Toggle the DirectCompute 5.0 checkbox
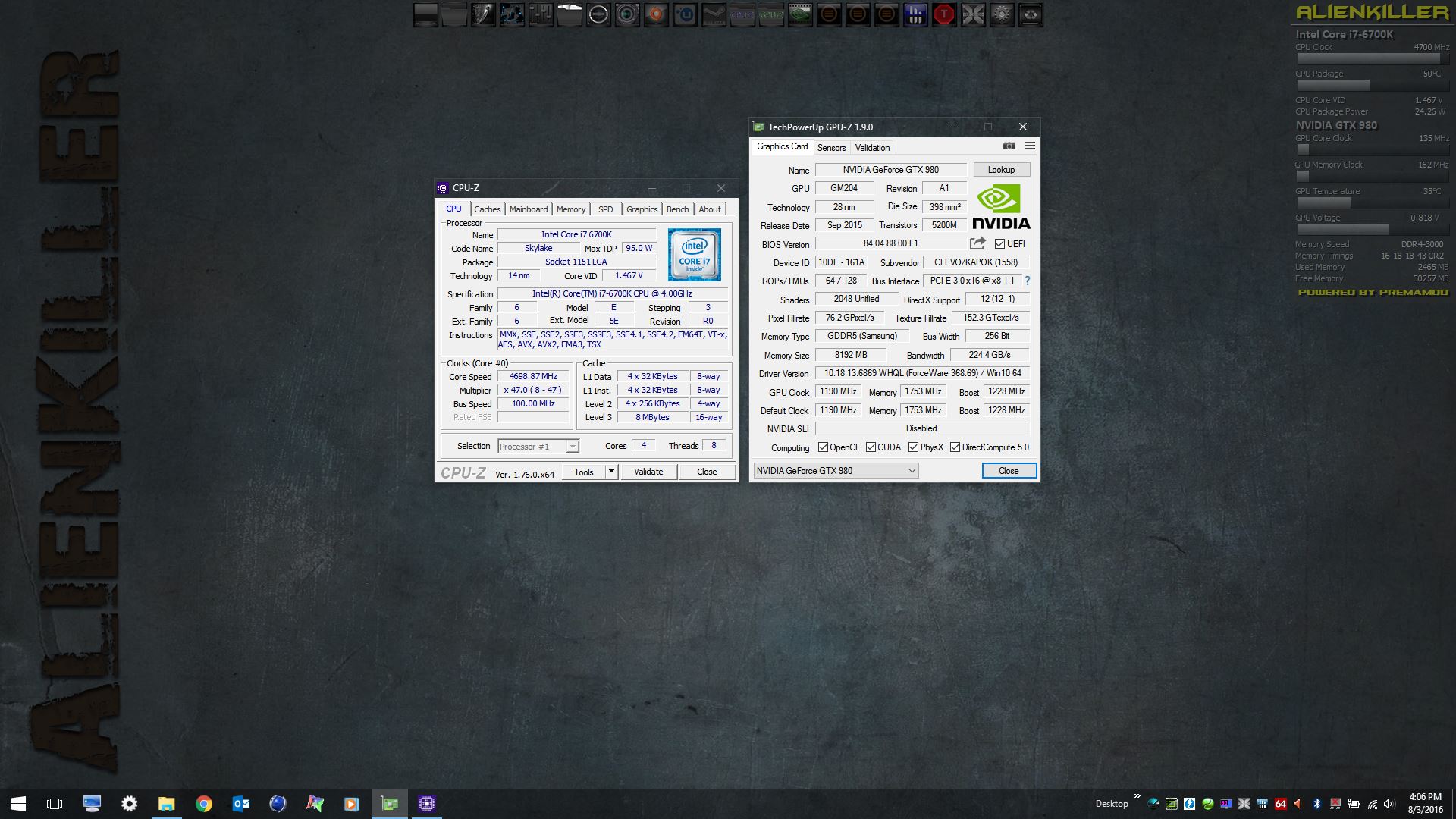The width and height of the screenshot is (1456, 819). [x=955, y=447]
